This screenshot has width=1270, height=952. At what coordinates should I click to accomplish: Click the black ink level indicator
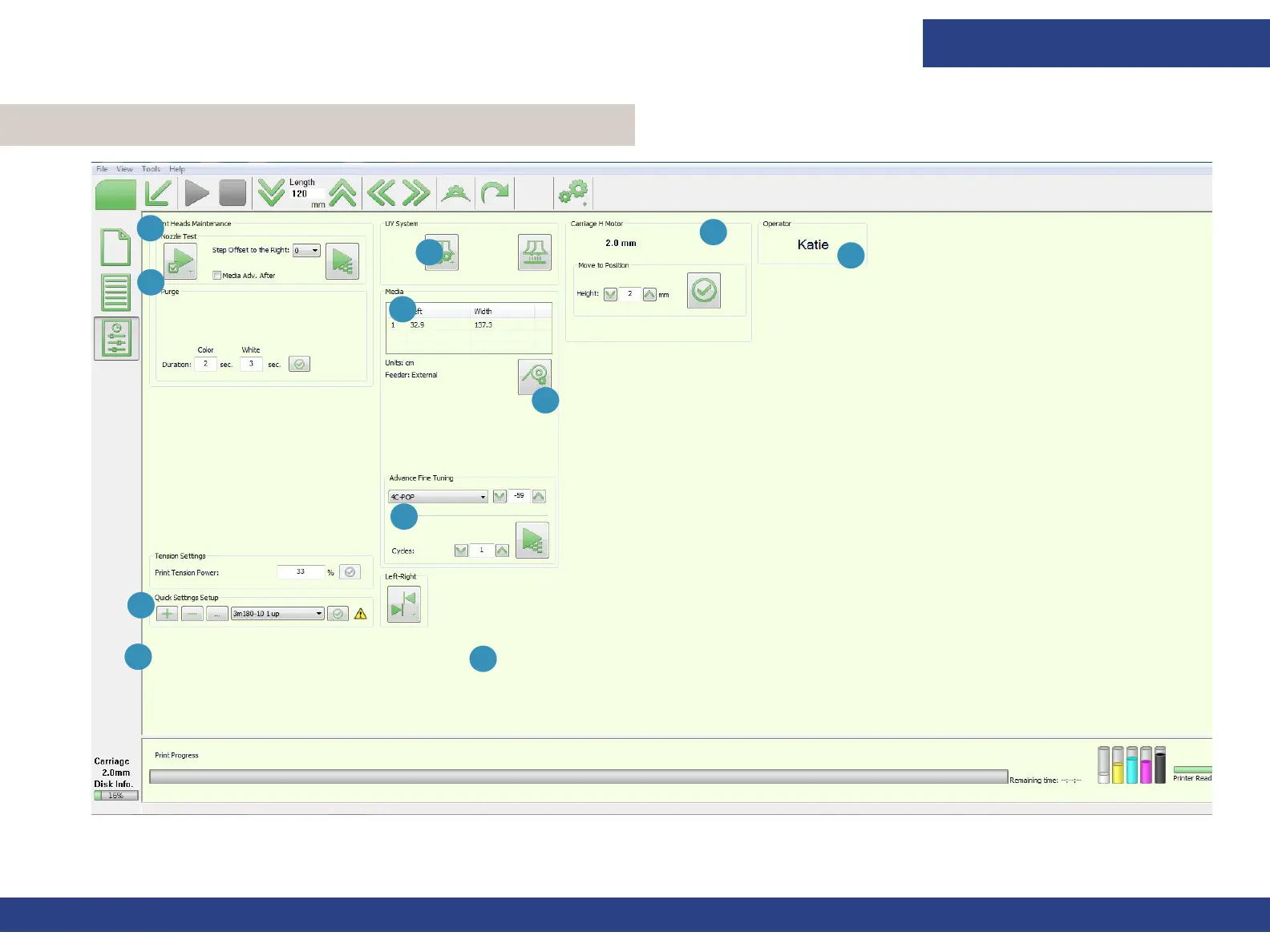(x=1160, y=765)
